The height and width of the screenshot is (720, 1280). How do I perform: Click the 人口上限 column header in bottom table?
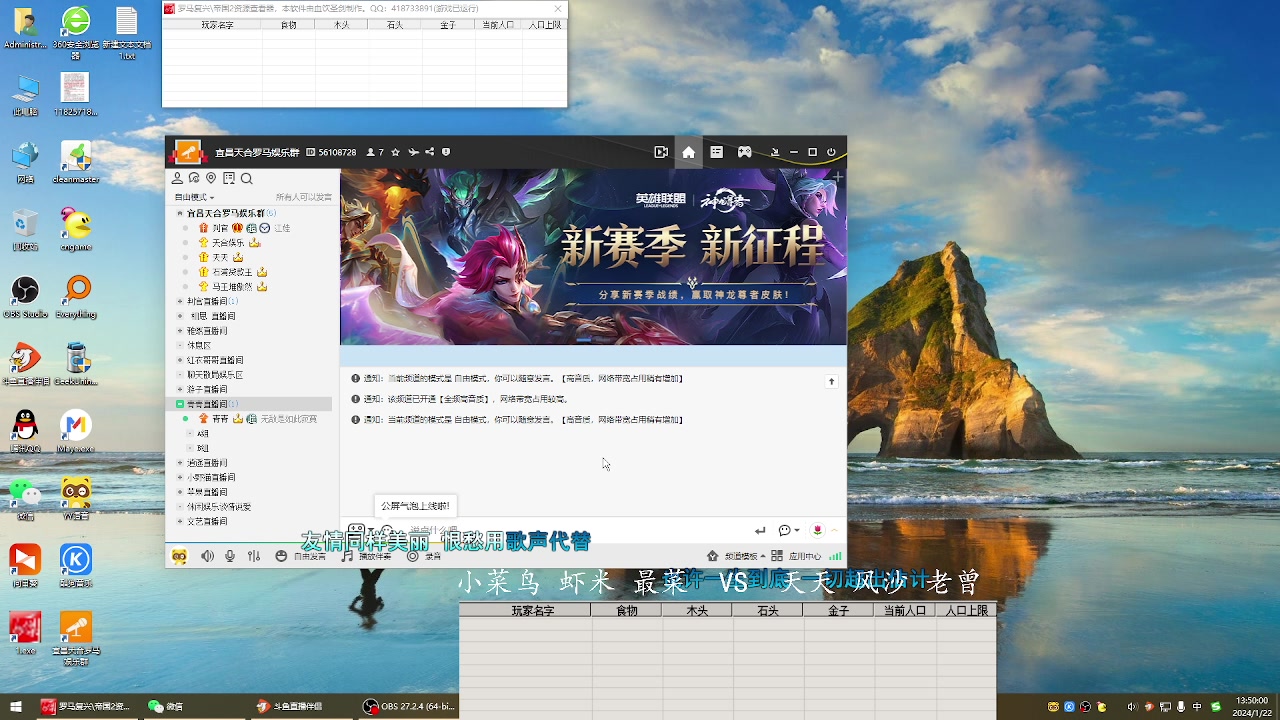point(966,610)
